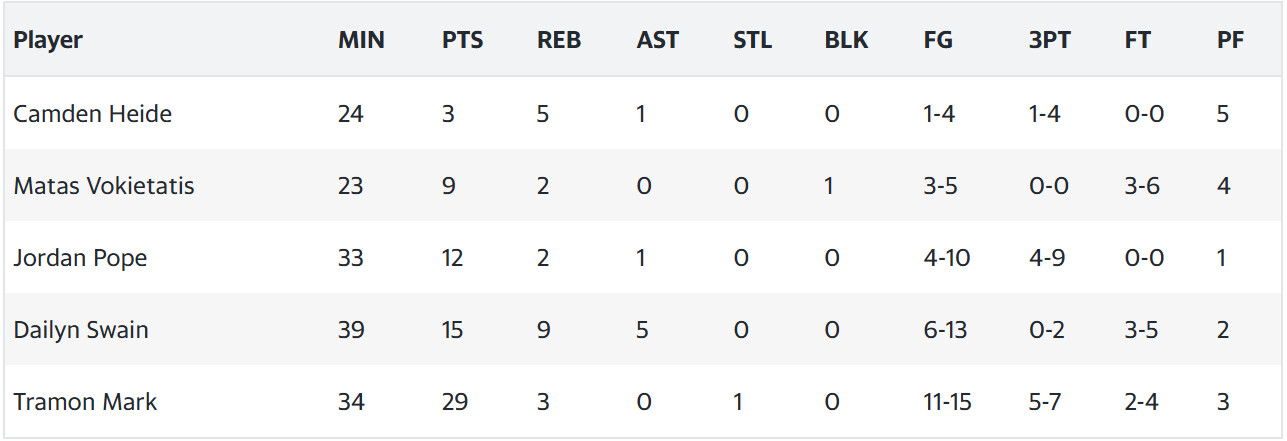Select the AST column header

[657, 41]
